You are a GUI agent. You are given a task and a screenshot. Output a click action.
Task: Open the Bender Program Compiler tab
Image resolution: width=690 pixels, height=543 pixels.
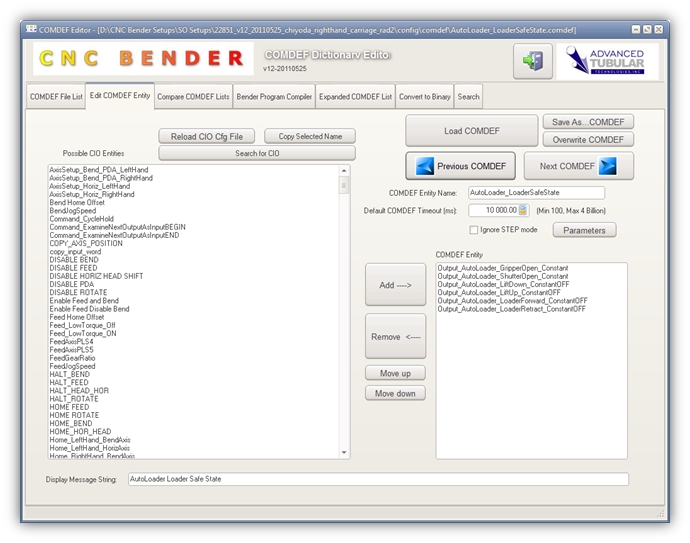point(274,97)
